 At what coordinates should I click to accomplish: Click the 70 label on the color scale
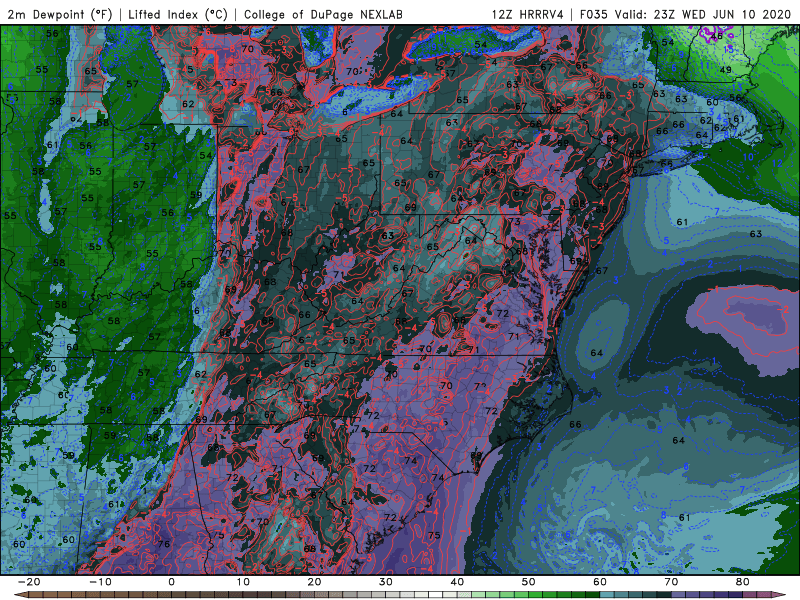671,582
